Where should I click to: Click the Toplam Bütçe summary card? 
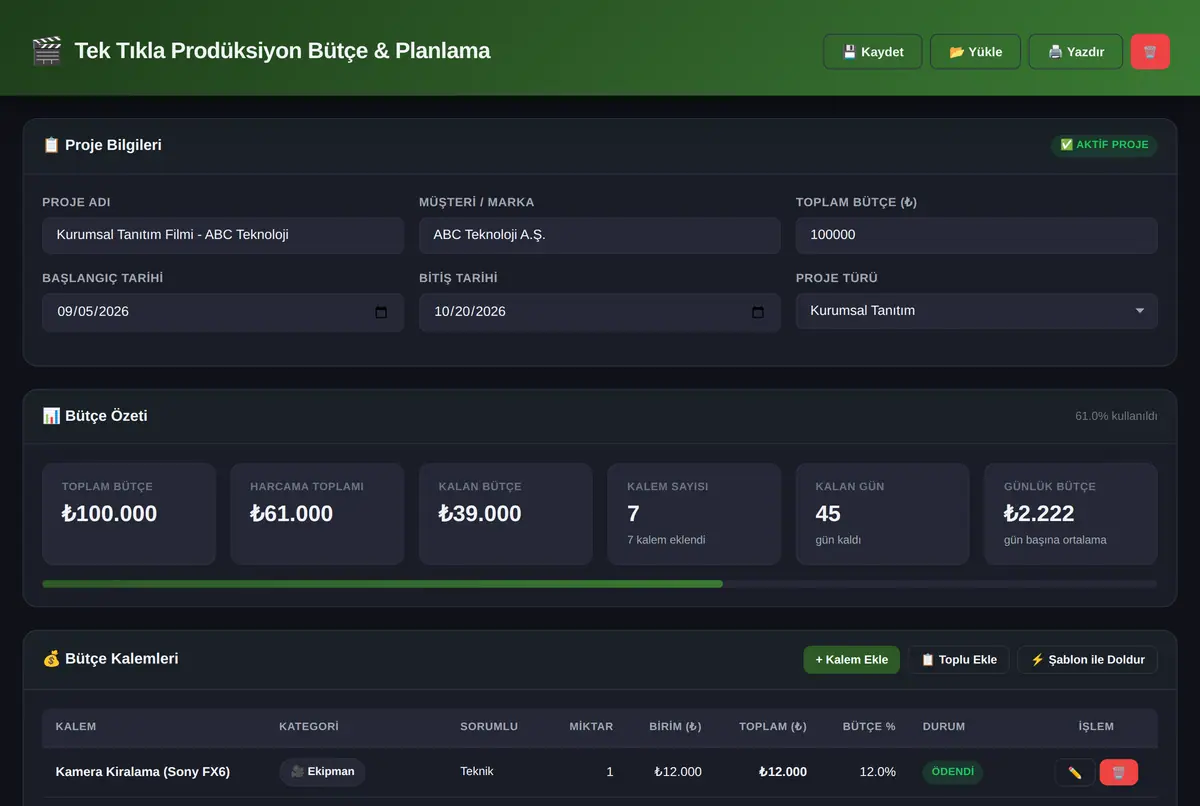click(129, 514)
